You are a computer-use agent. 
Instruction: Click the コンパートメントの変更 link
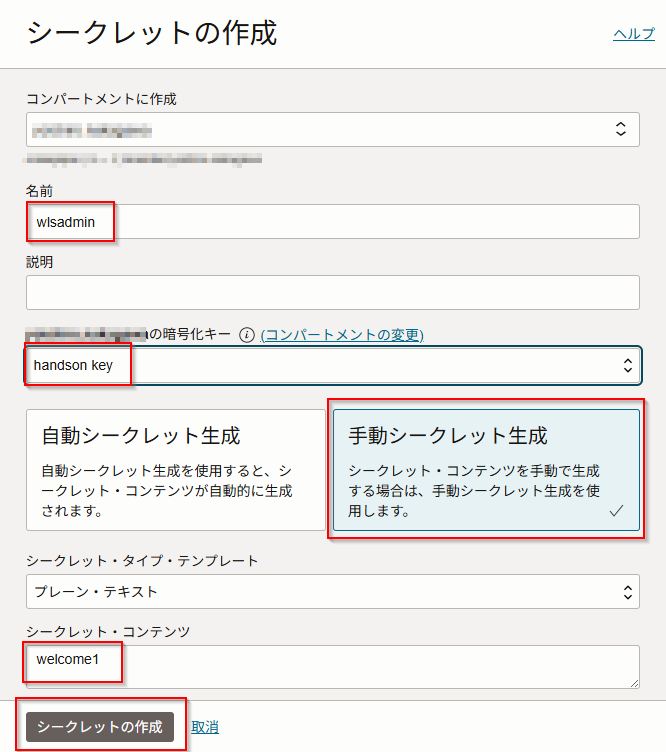pos(342,335)
